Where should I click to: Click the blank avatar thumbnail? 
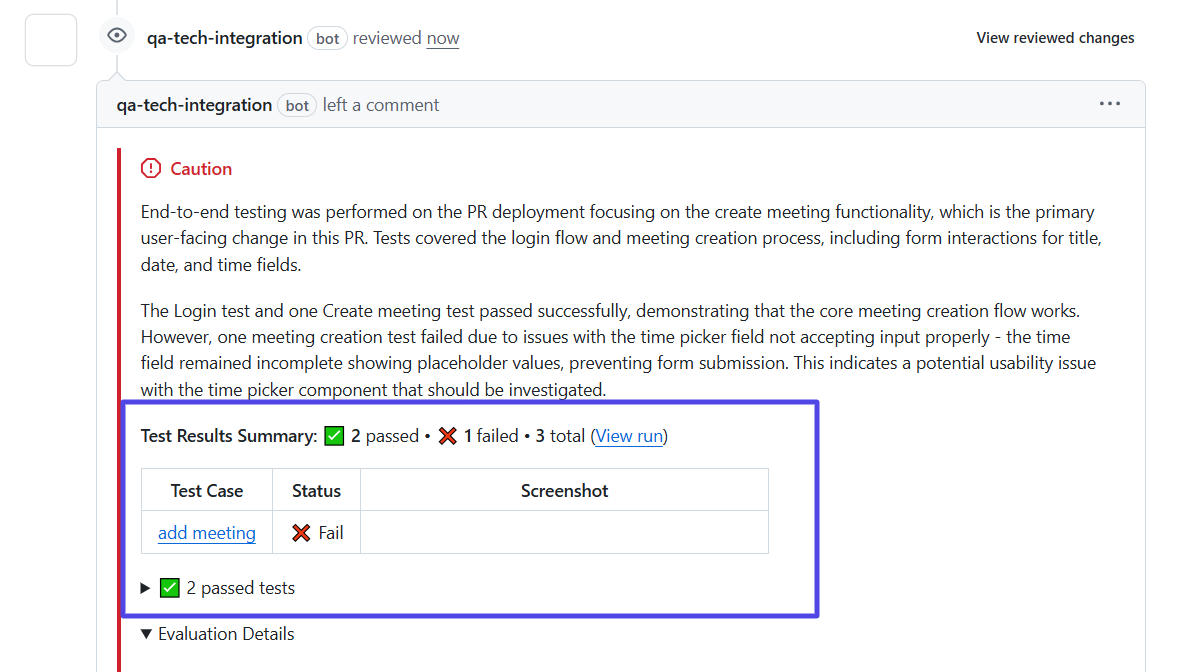[x=51, y=40]
